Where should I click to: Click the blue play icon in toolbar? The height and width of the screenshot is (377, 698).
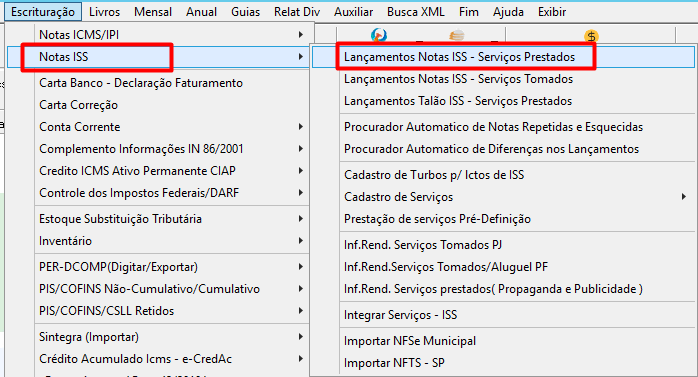tap(379, 35)
